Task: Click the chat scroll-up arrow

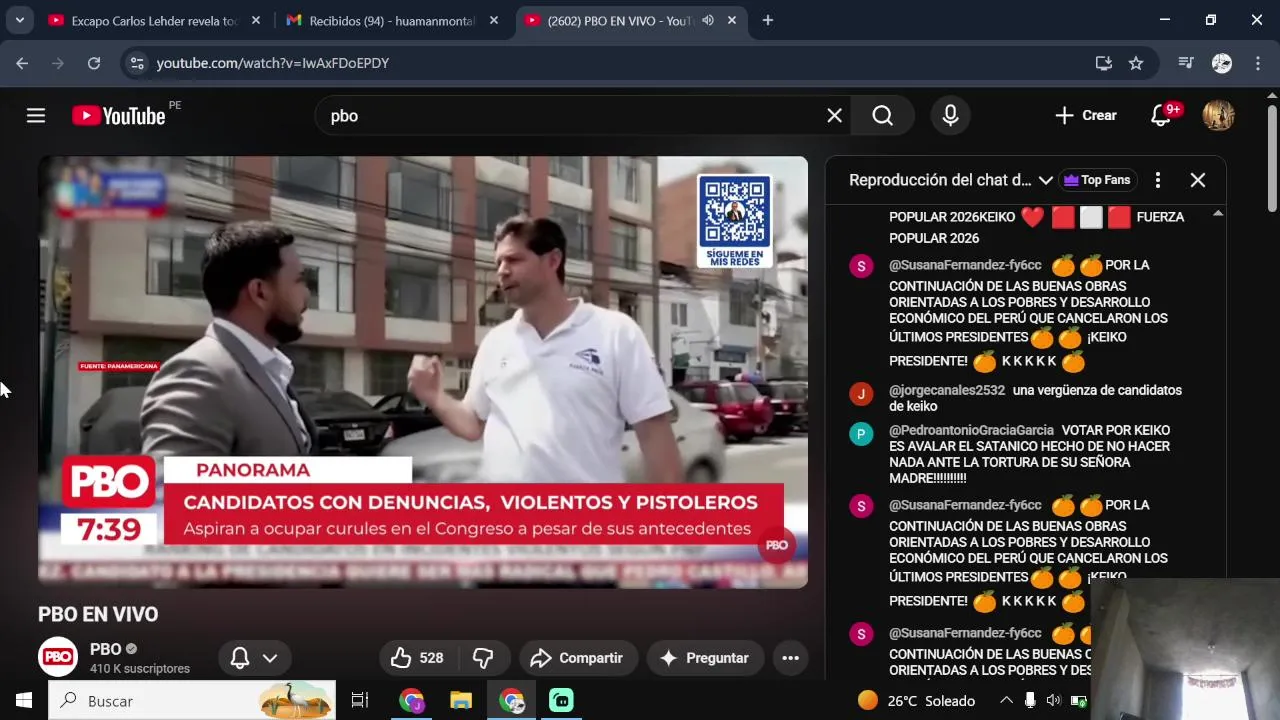Action: (1218, 213)
